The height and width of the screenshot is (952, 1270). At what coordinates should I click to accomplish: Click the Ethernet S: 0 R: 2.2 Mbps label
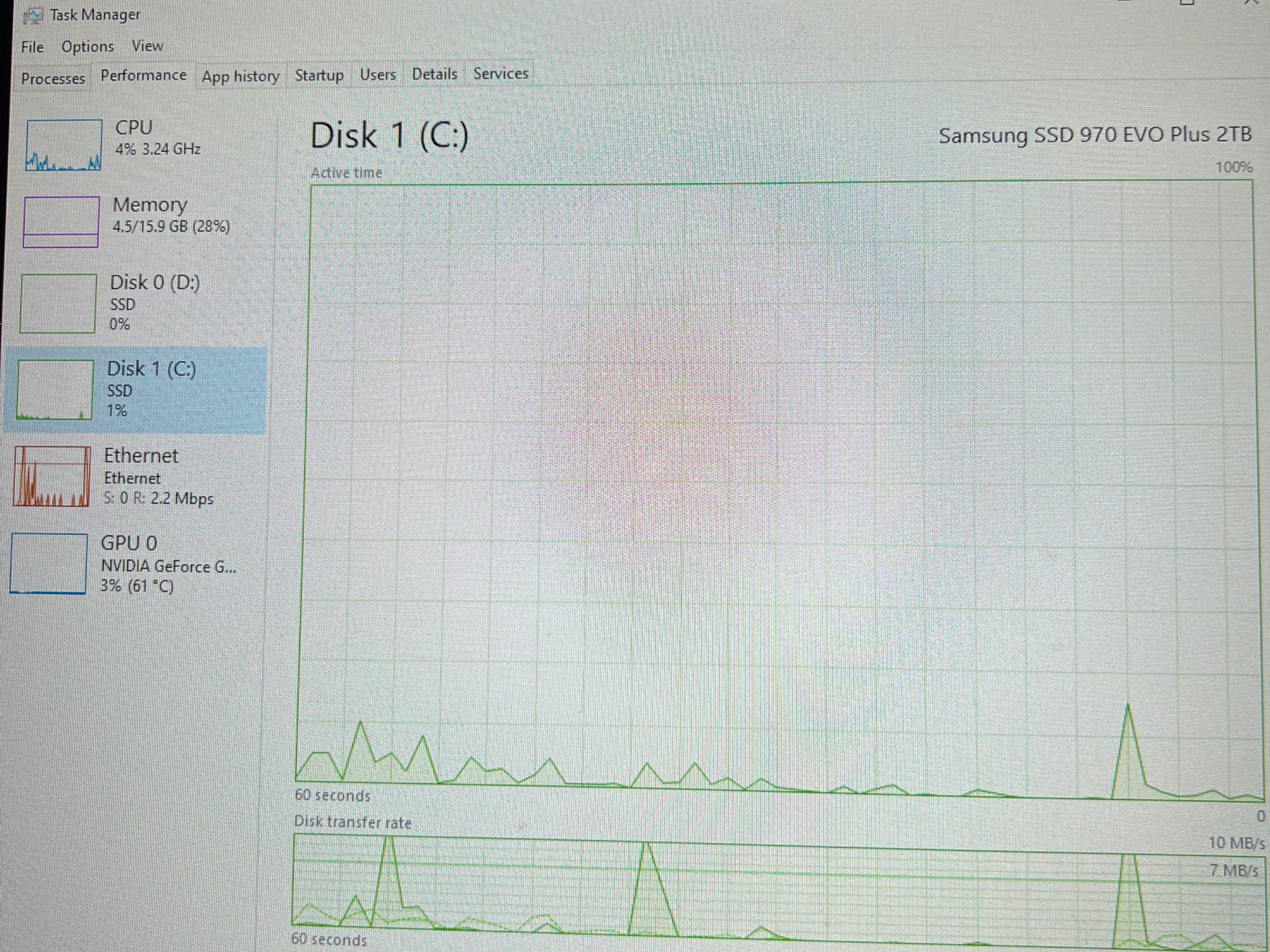pos(158,477)
